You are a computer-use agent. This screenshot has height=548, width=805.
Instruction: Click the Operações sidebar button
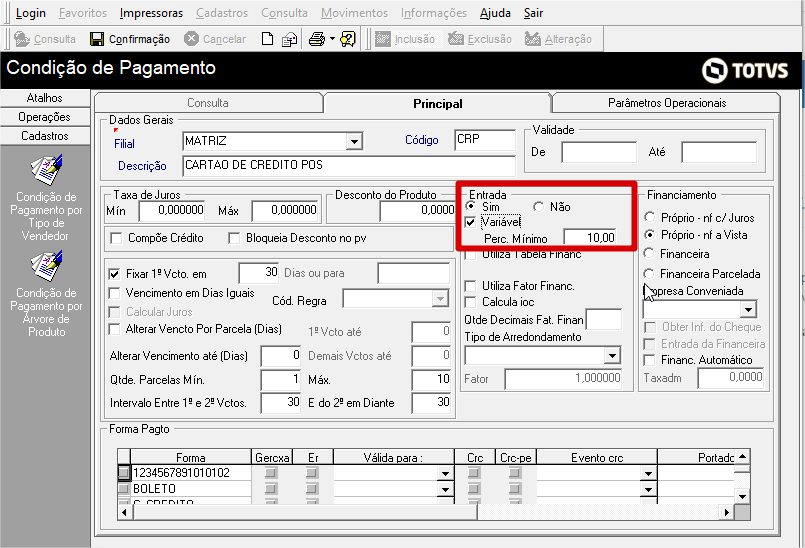tap(45, 117)
